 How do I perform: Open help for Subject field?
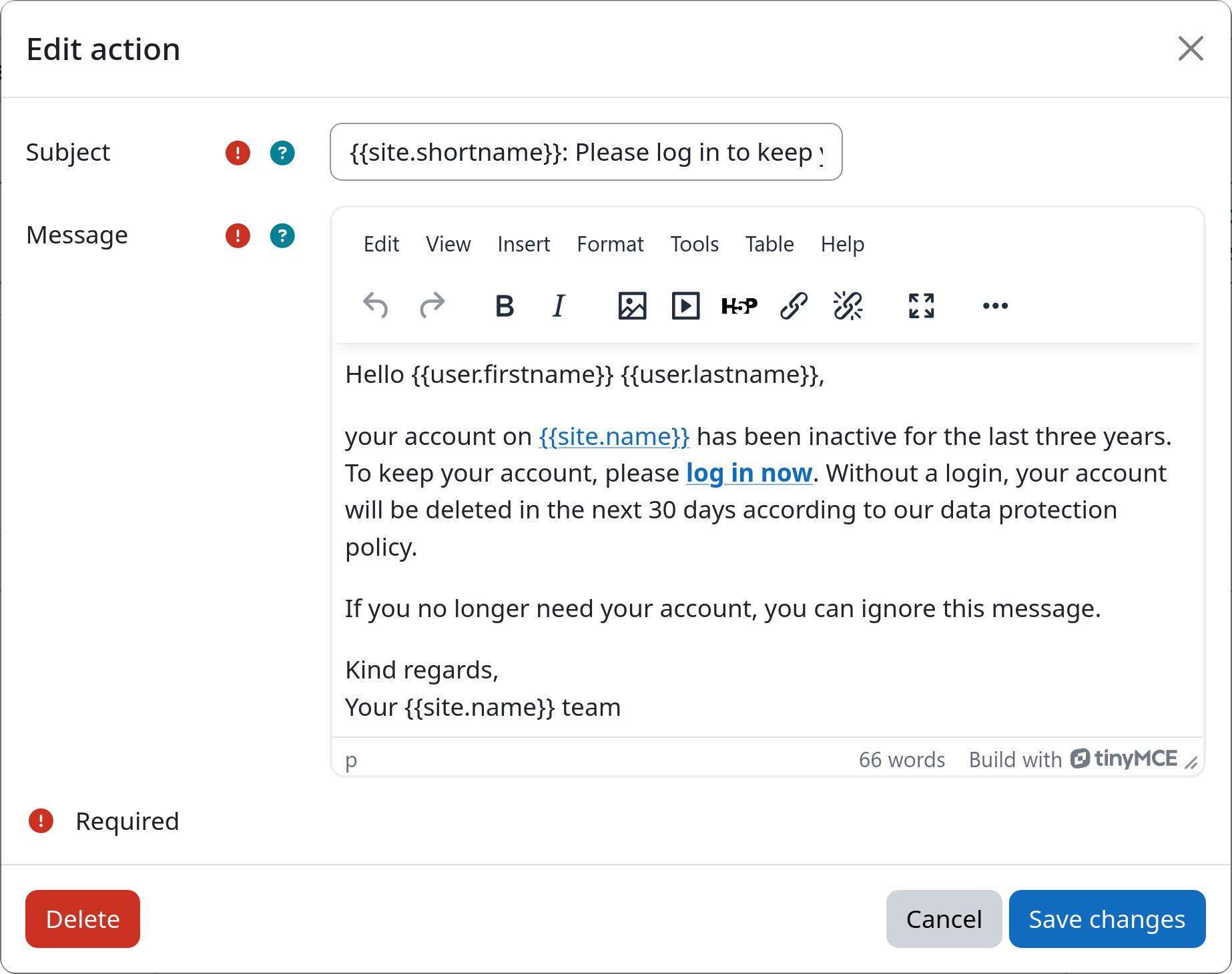pyautogui.click(x=282, y=153)
